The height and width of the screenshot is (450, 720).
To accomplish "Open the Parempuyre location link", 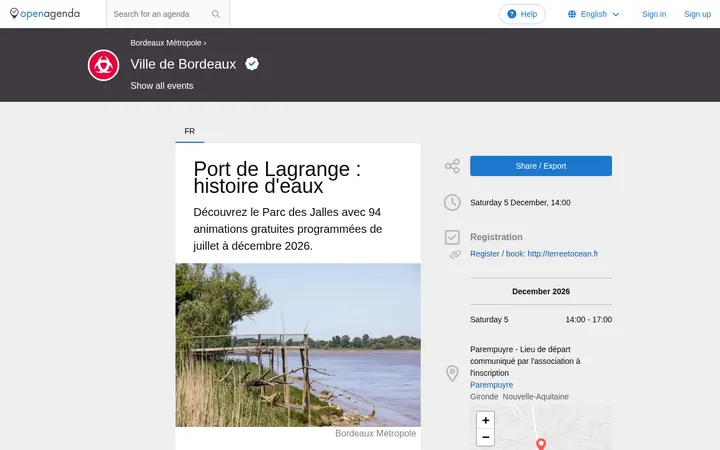I will (491, 385).
